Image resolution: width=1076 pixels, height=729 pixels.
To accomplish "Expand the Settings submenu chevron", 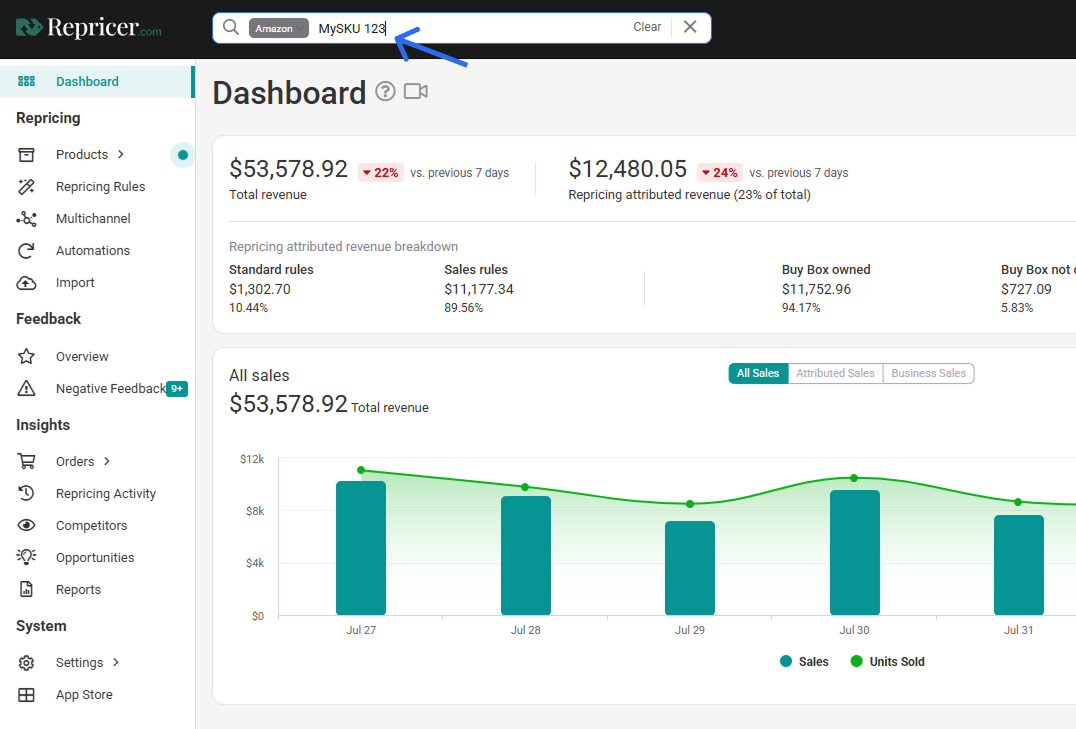I will click(x=116, y=662).
